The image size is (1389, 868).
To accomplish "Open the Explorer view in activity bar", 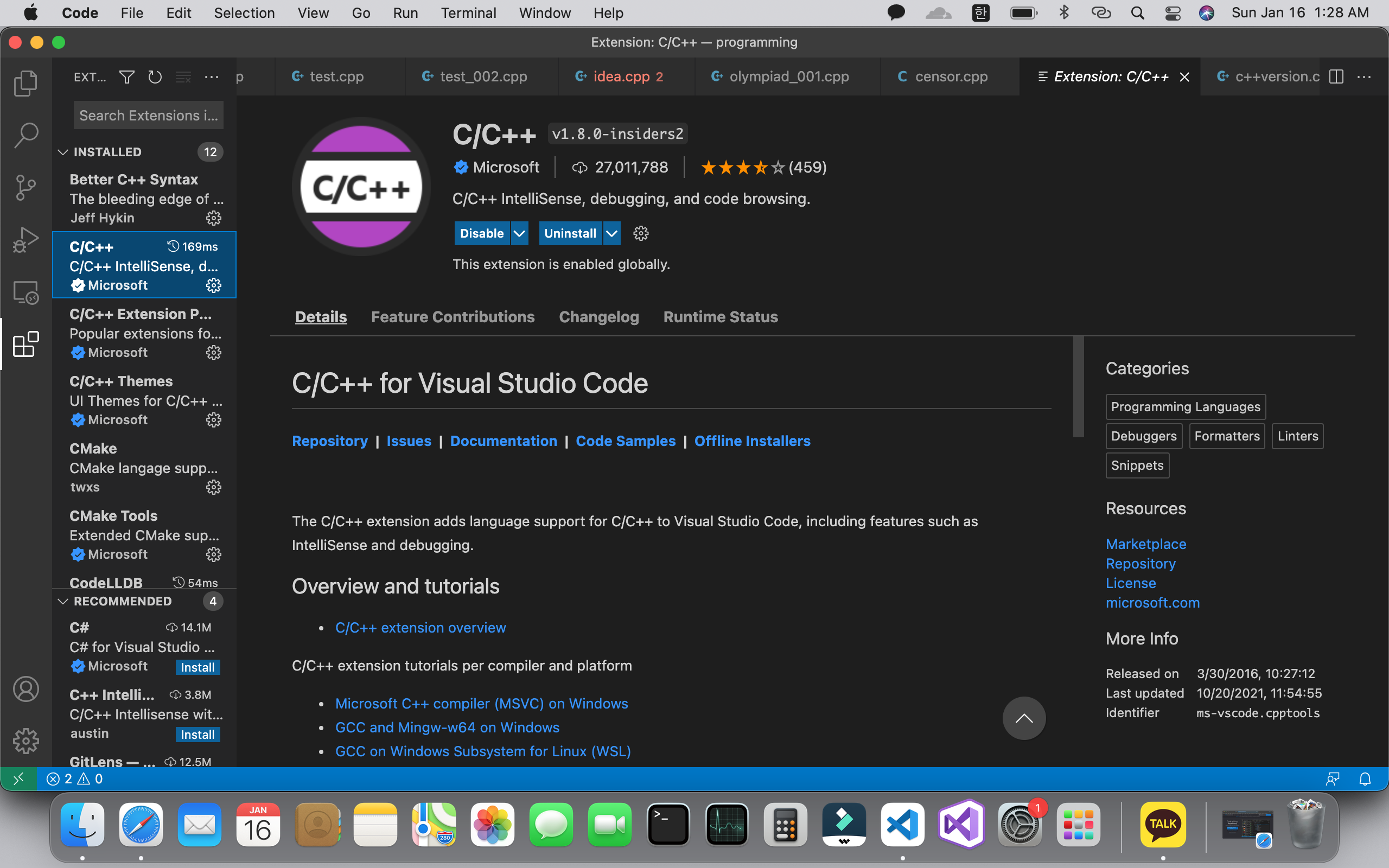I will coord(26,83).
